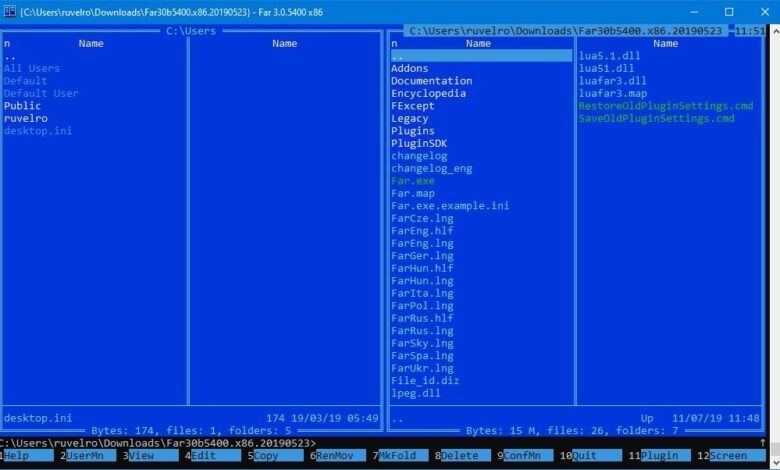This screenshot has width=780, height=470.
Task: Select the FarRus.hlf file
Action: click(x=422, y=318)
